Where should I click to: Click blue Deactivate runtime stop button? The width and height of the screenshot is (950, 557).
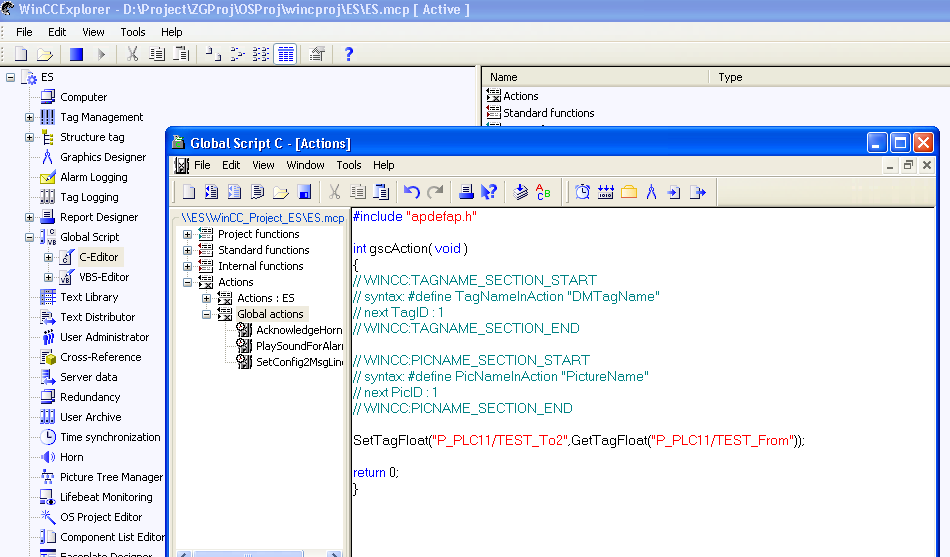[76, 55]
